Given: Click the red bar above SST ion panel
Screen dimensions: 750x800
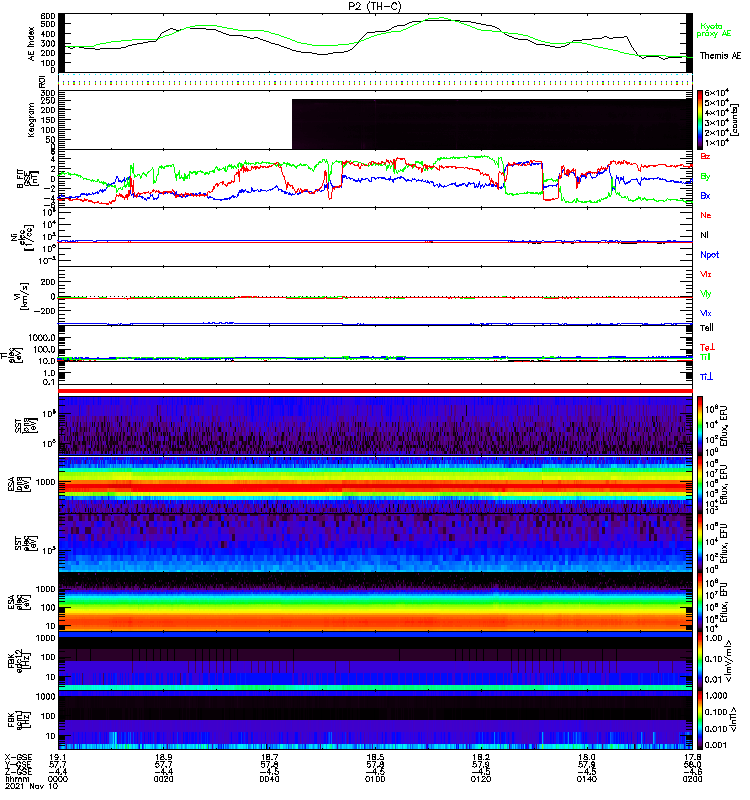Looking at the screenshot, I should [375, 391].
